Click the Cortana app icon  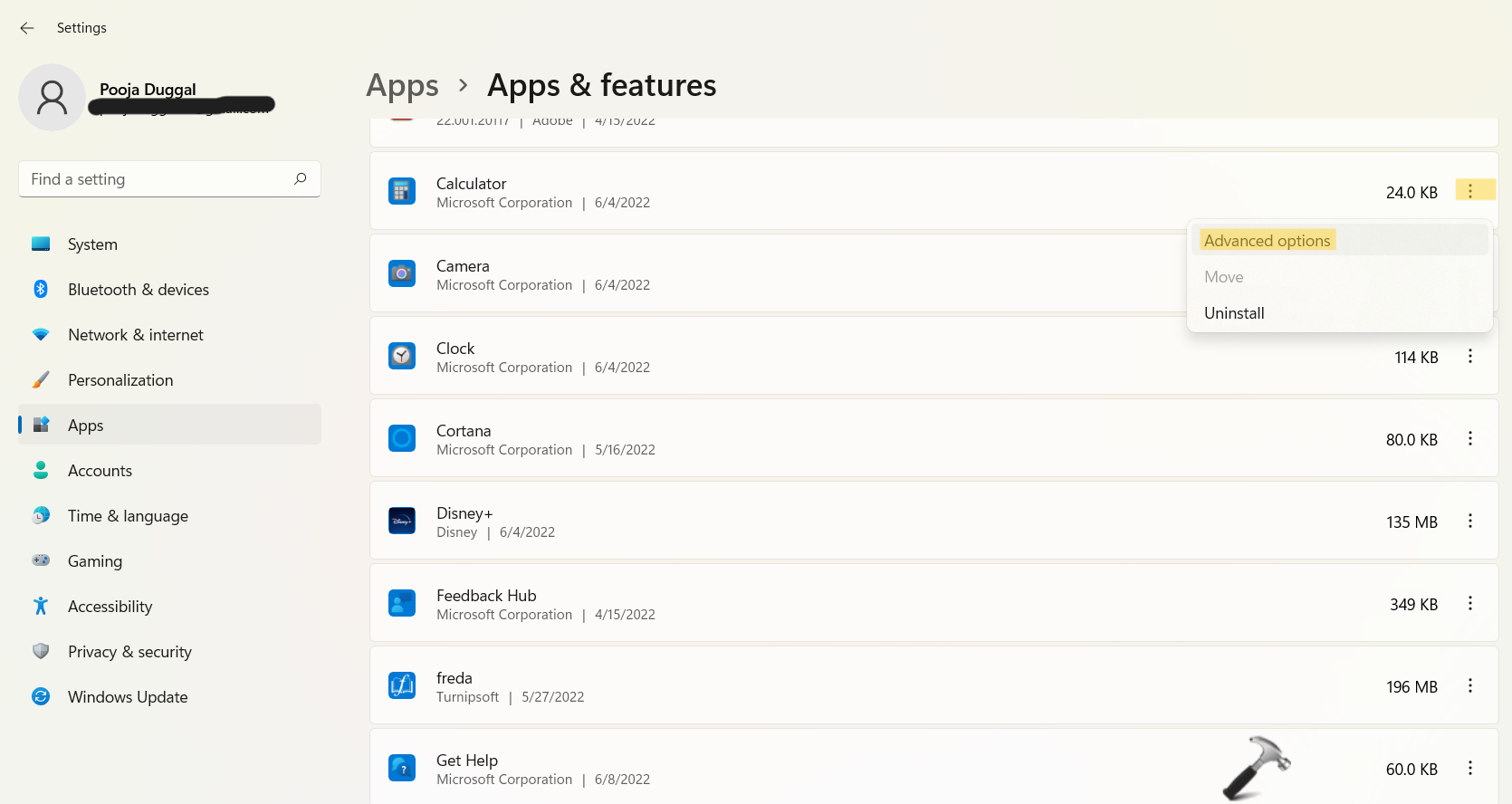click(x=402, y=439)
